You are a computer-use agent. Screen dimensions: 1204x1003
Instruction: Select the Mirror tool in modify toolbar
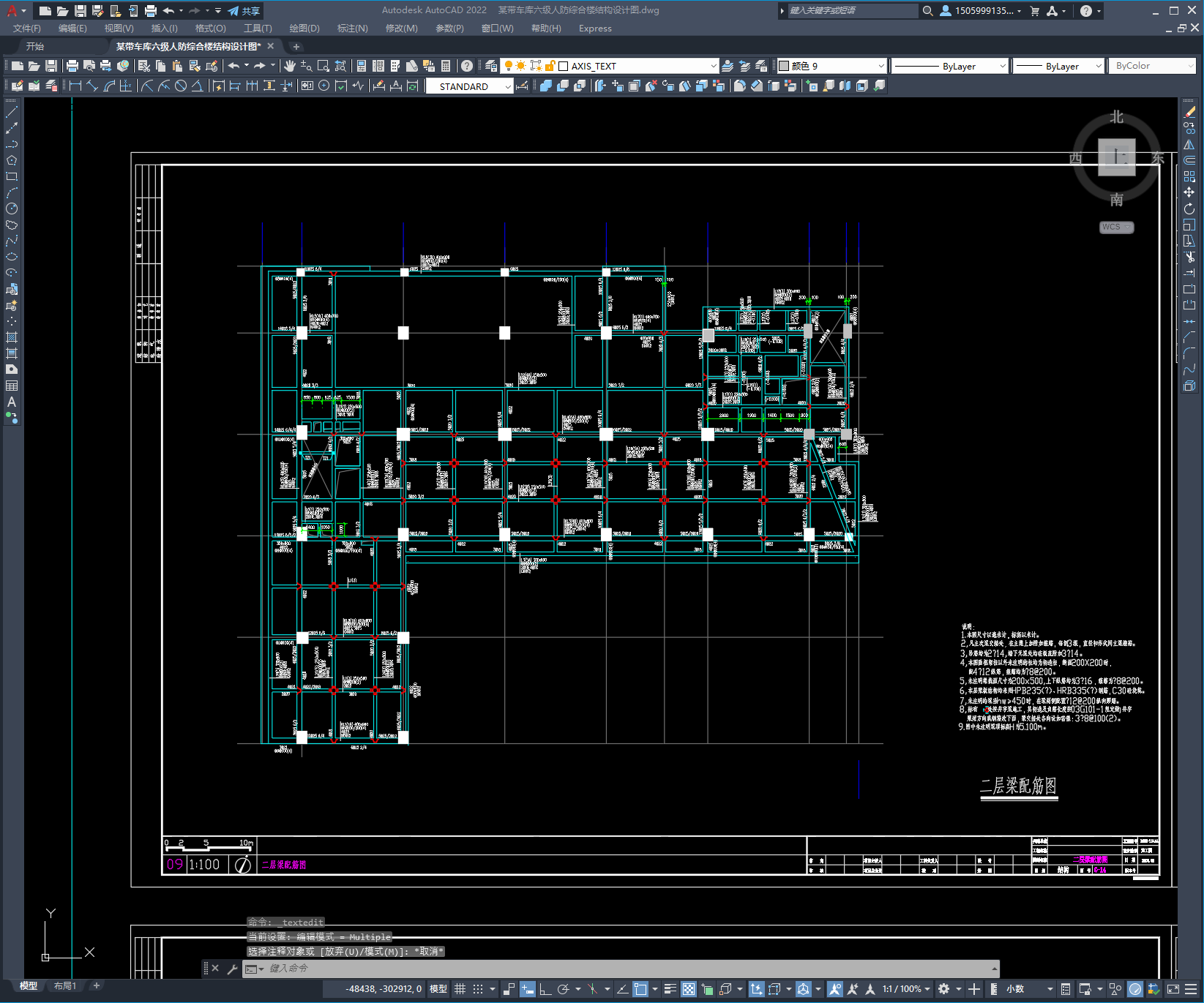tap(1189, 144)
